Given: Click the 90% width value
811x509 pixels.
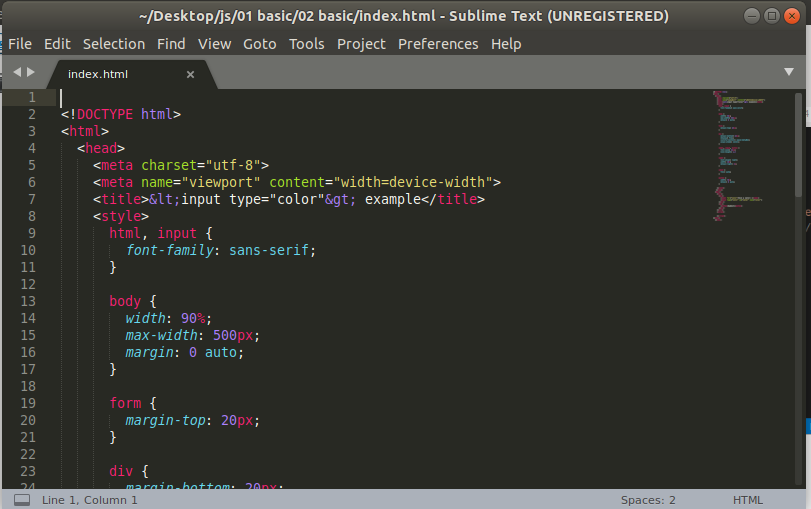Looking at the screenshot, I should pos(193,318).
